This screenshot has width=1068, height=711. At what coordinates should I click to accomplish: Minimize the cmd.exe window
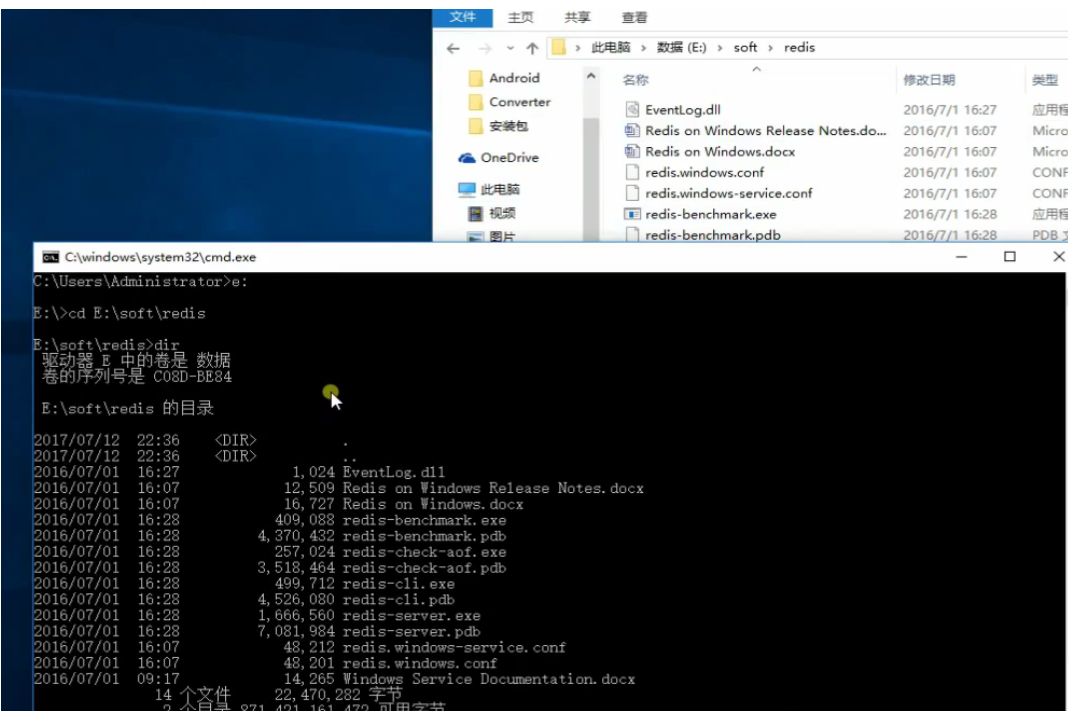coord(961,257)
